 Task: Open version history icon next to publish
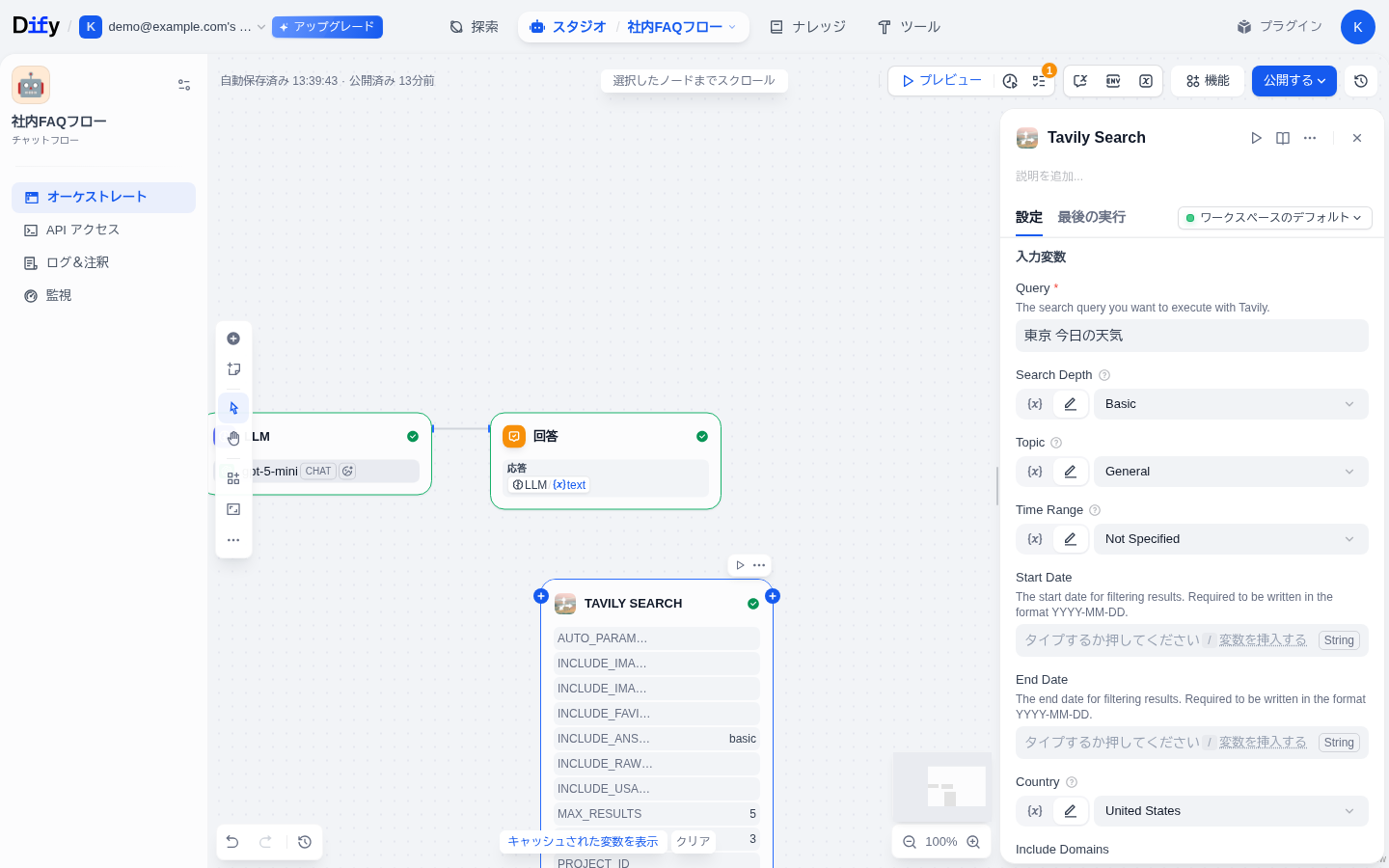pos(1361,81)
